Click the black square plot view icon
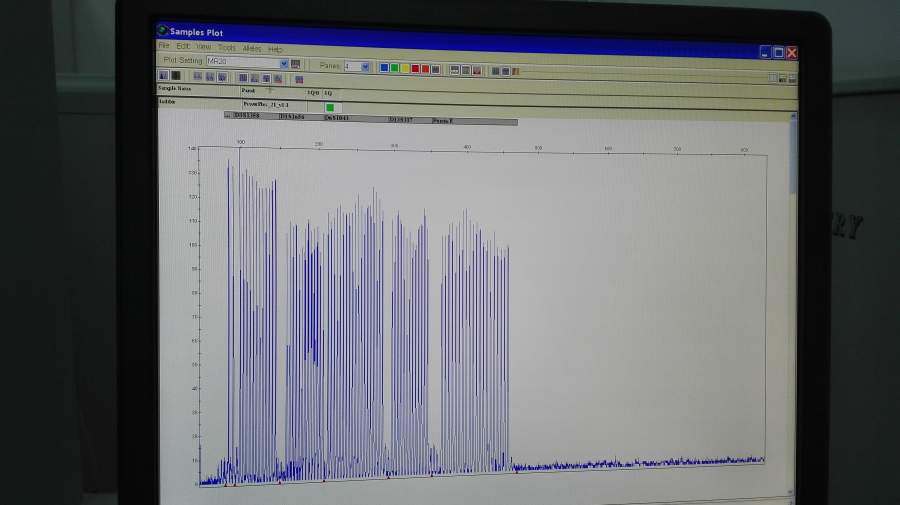The height and width of the screenshot is (505, 900). point(176,76)
